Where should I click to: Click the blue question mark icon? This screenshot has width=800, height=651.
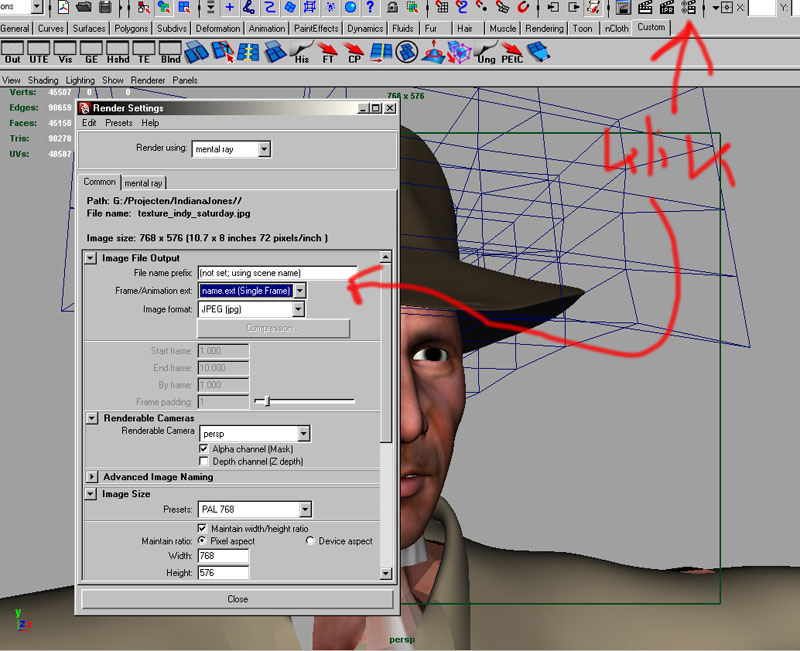pos(370,7)
